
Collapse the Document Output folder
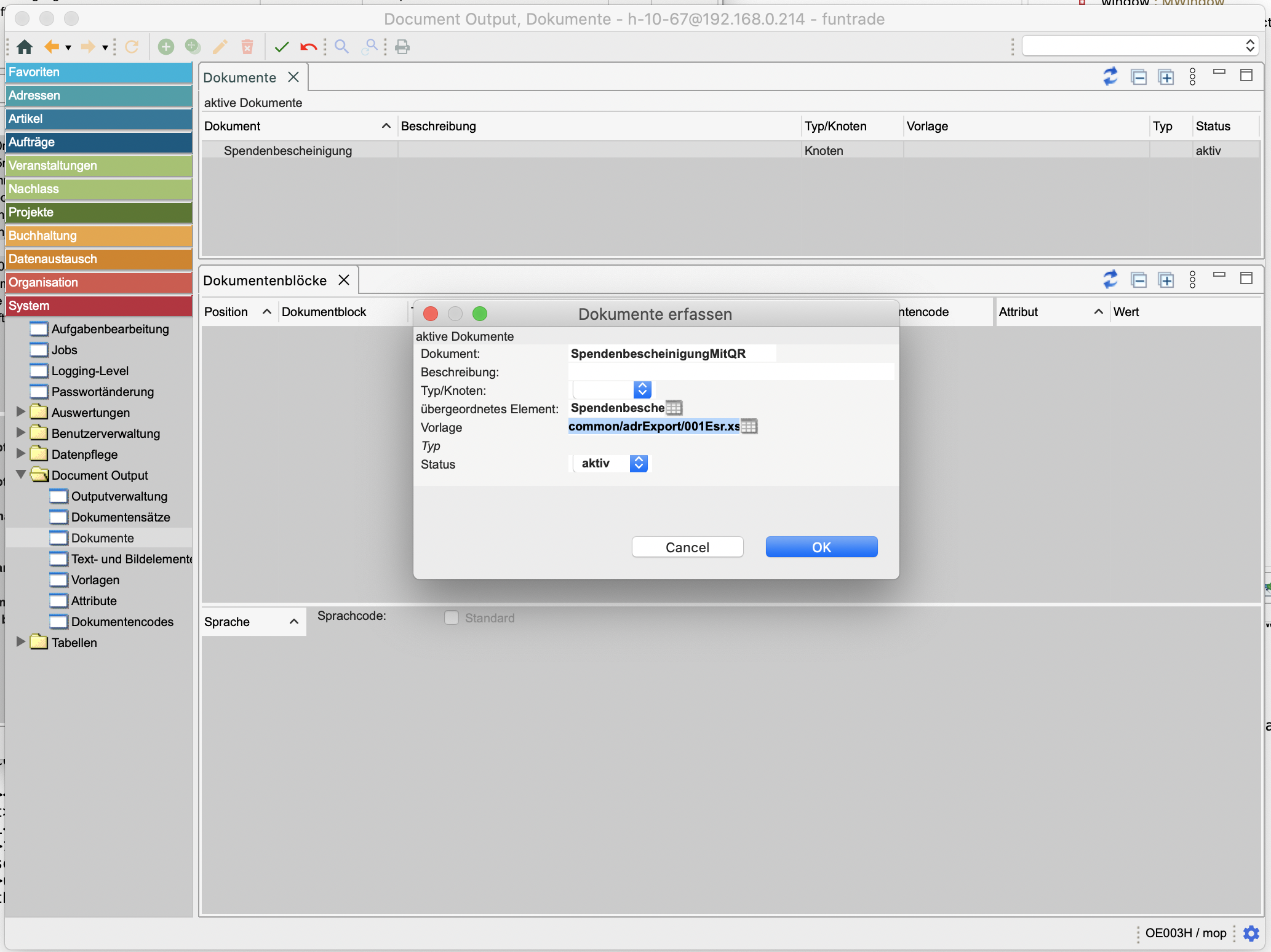click(21, 475)
